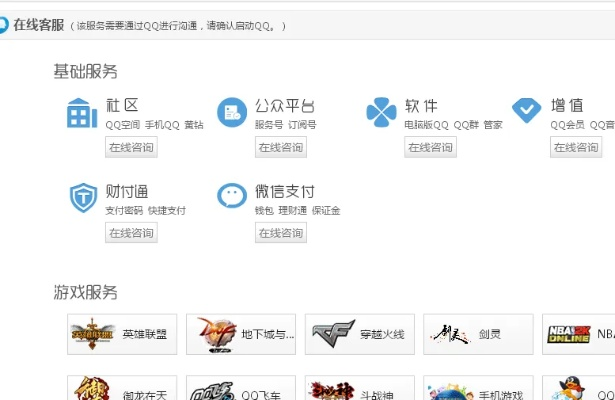615x400 pixels.
Task: Open 在线咨询 under 微信支付
Action: [281, 233]
